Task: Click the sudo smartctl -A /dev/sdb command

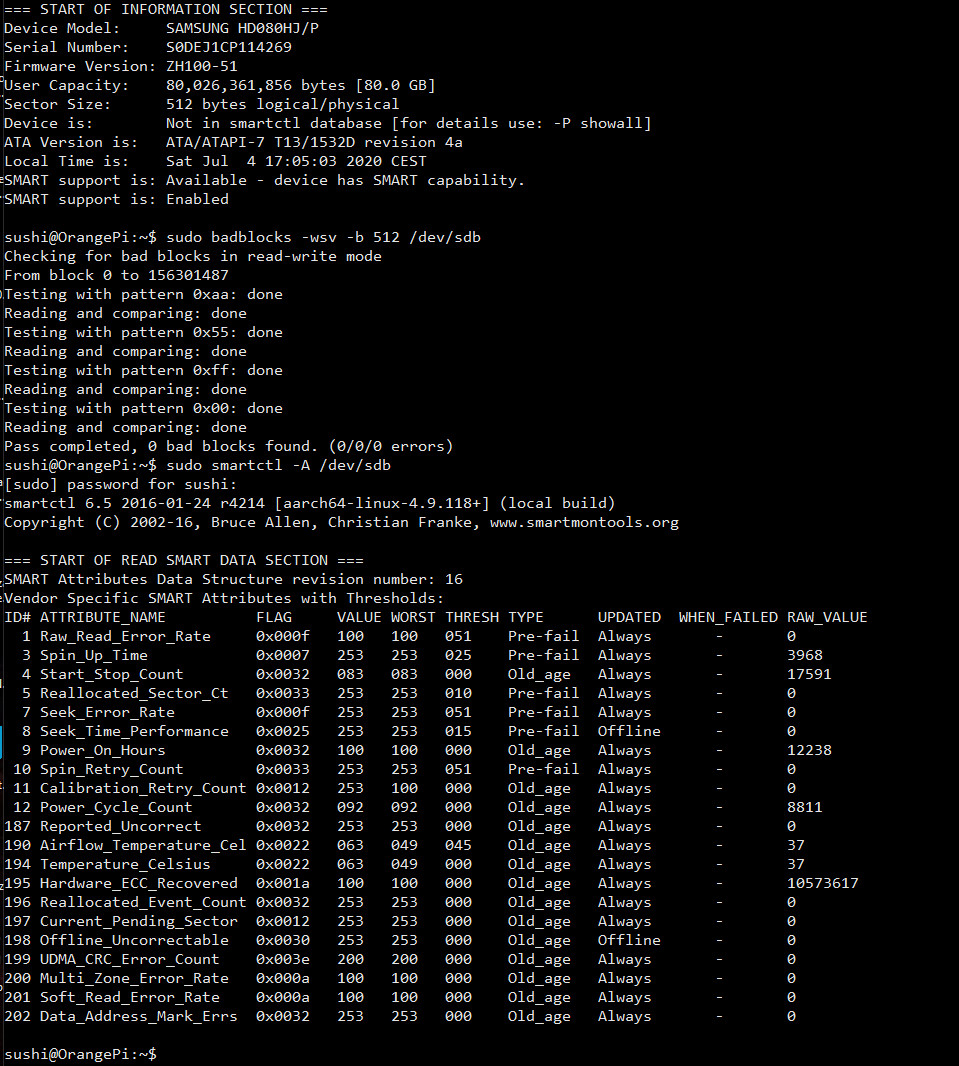Action: click(x=278, y=465)
